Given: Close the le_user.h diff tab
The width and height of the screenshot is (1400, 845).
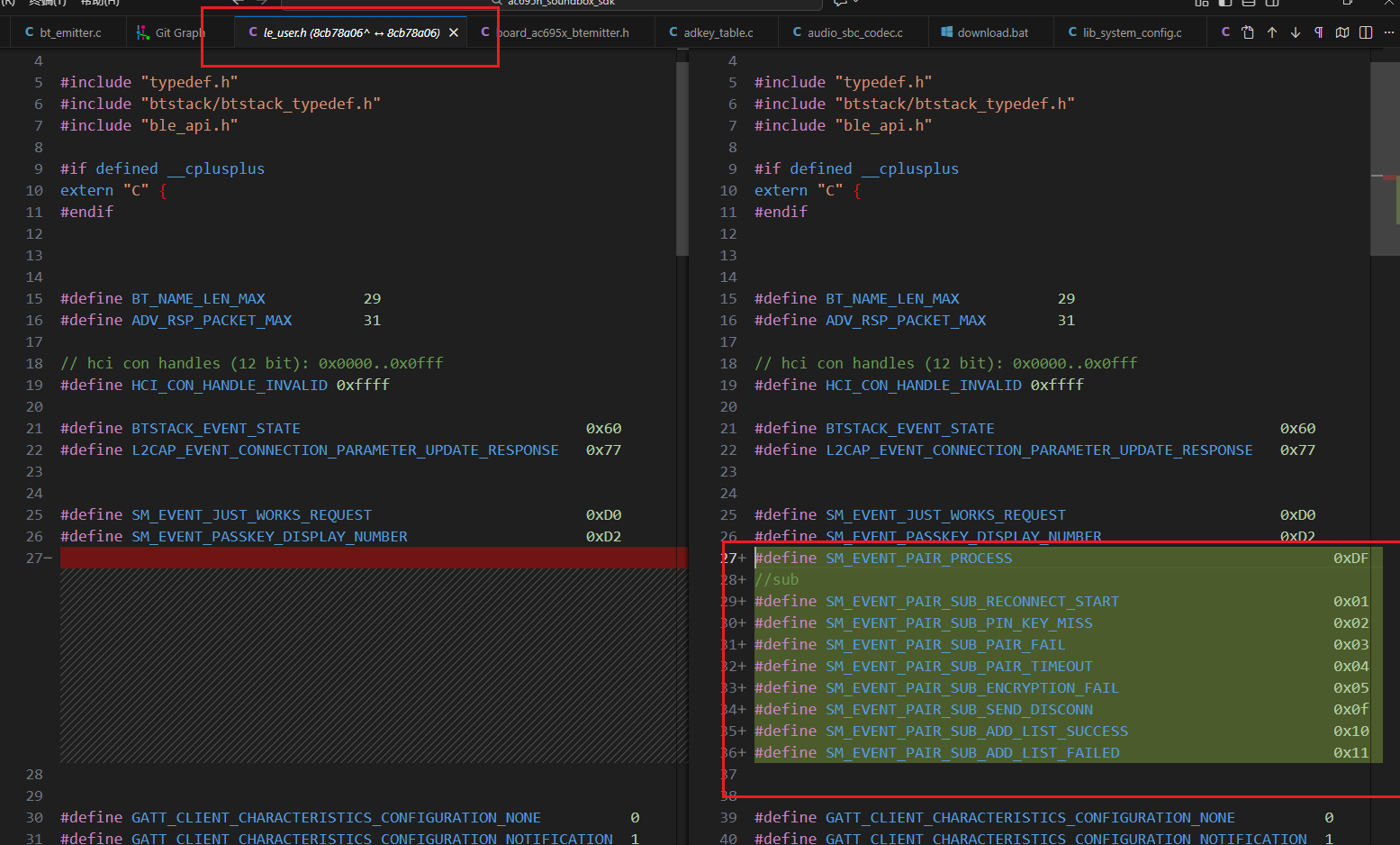Looking at the screenshot, I should click(x=454, y=32).
